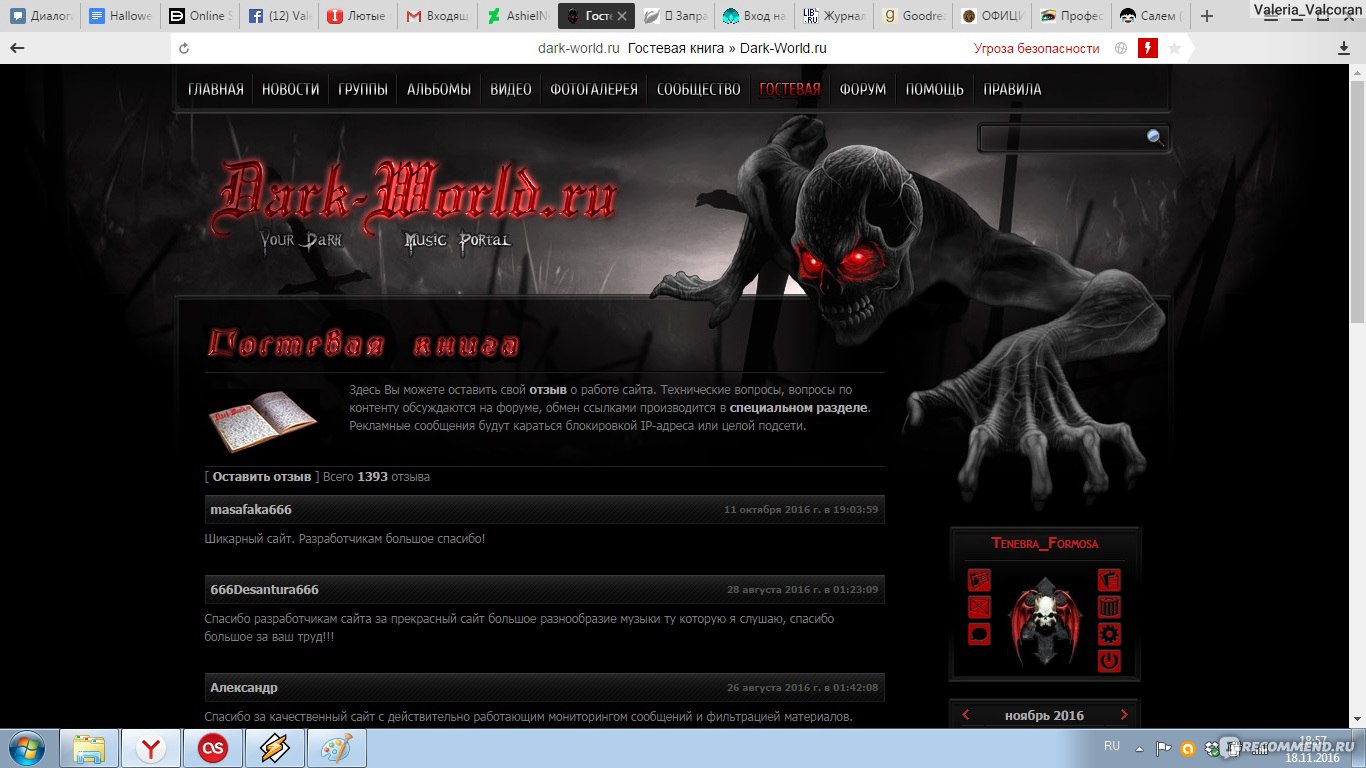The width and height of the screenshot is (1366, 768).
Task: Open the browser downloads arrow
Action: [x=1345, y=48]
